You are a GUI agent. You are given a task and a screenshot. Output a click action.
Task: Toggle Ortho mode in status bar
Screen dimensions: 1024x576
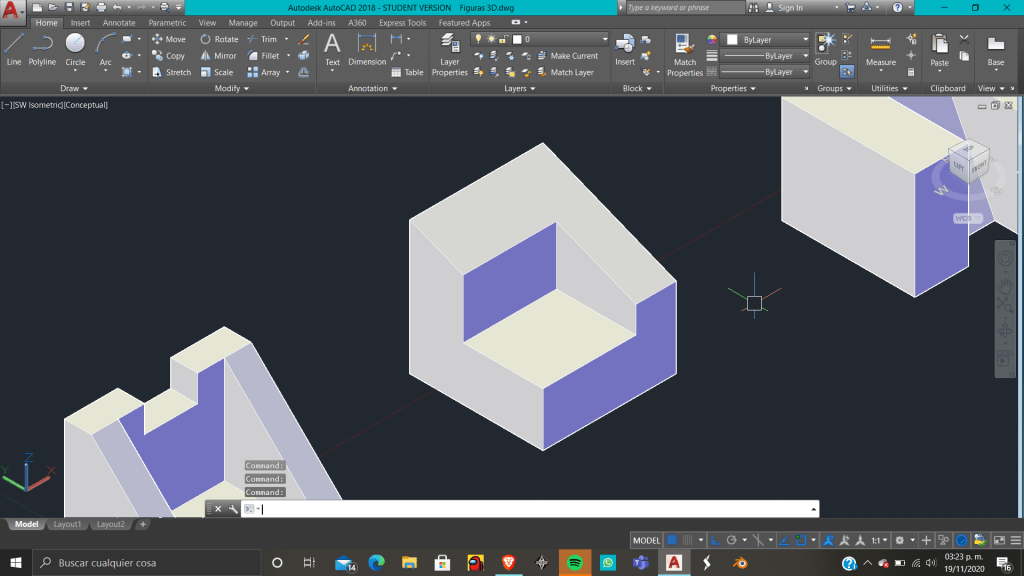pos(717,540)
